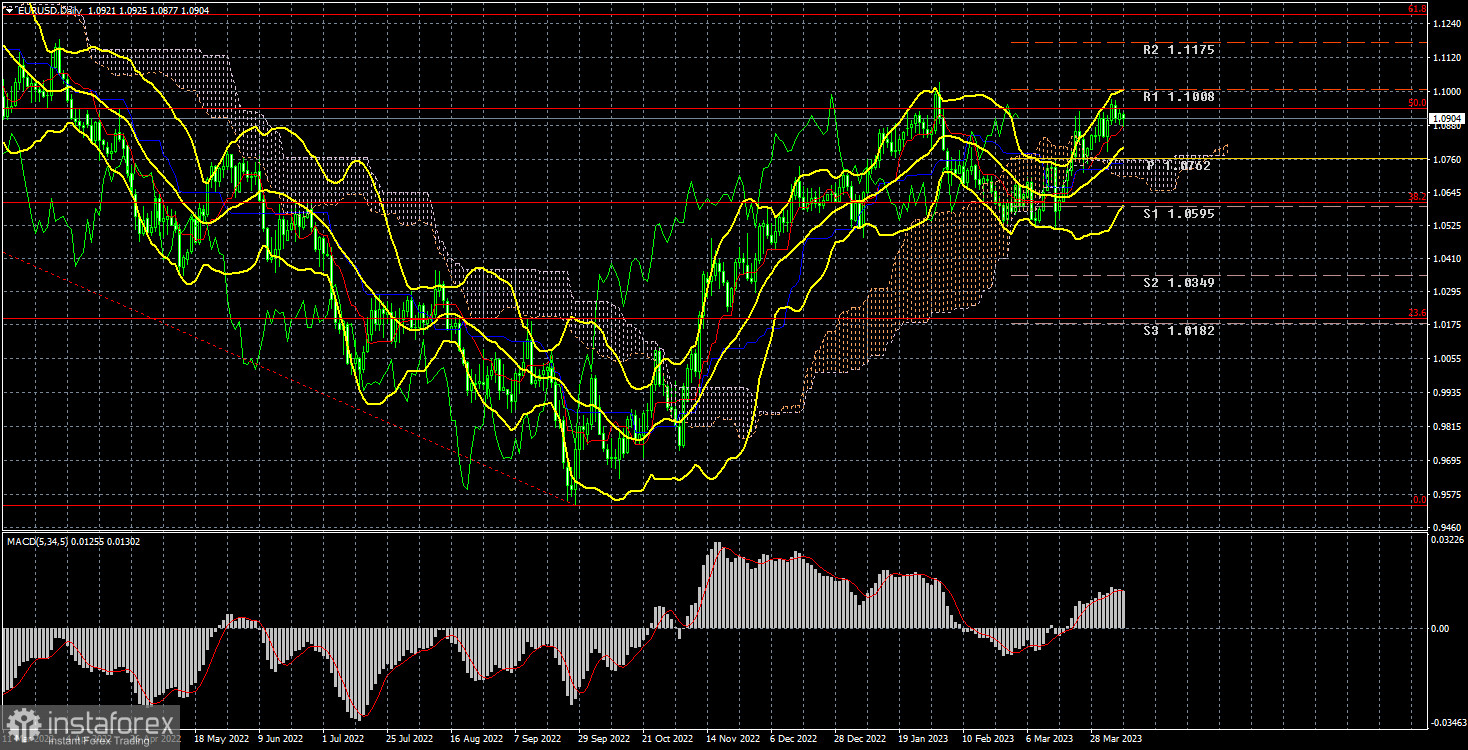Click the S2 1.0349 support label
This screenshot has width=1468, height=750.
(x=1180, y=283)
